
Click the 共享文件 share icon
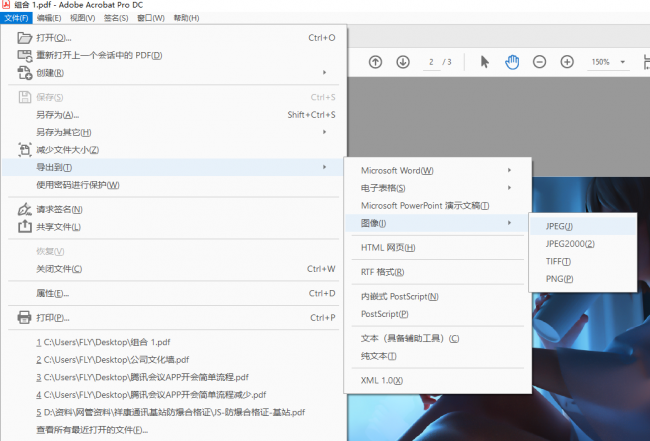coord(24,226)
